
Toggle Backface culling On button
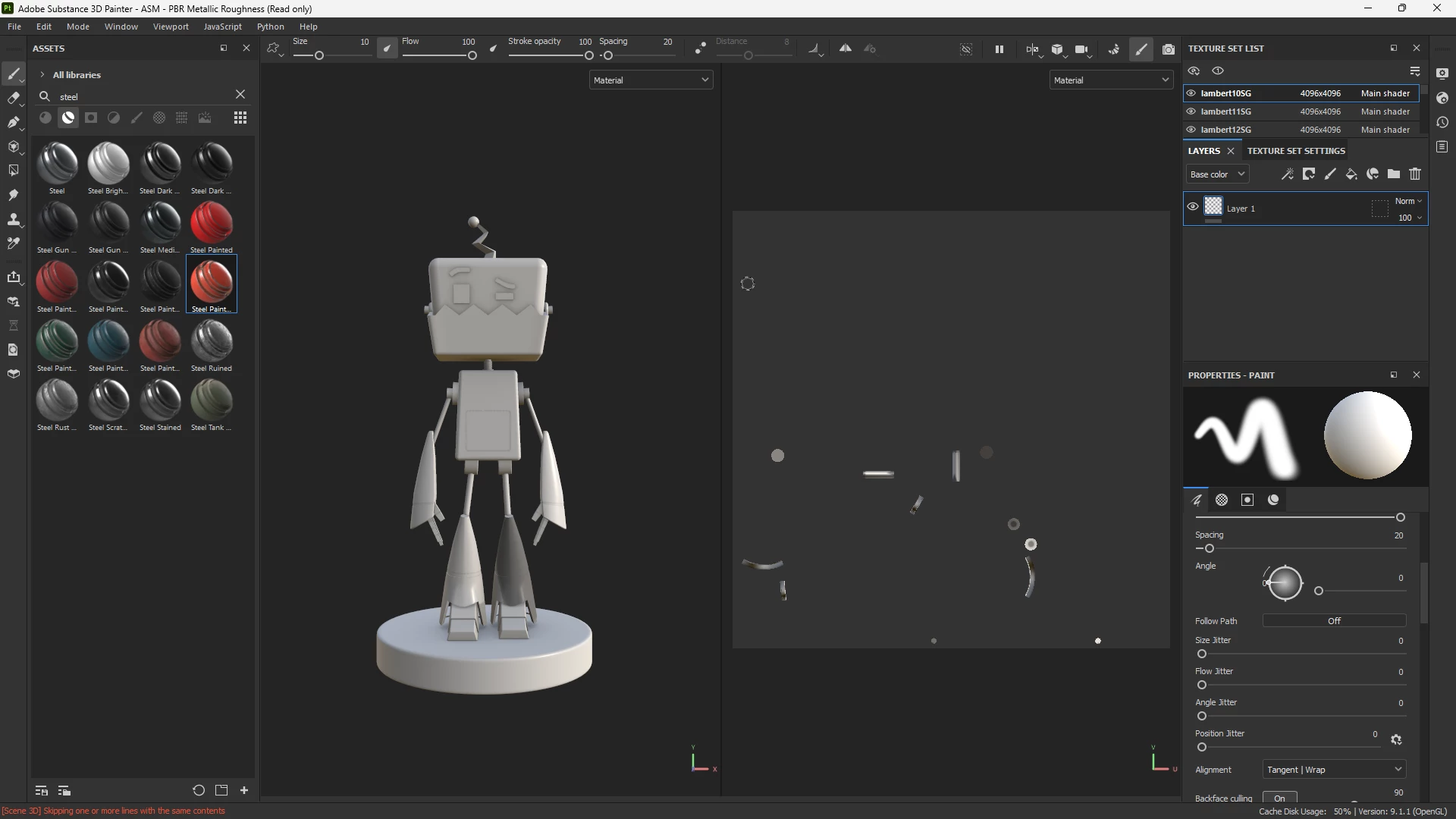(x=1280, y=798)
